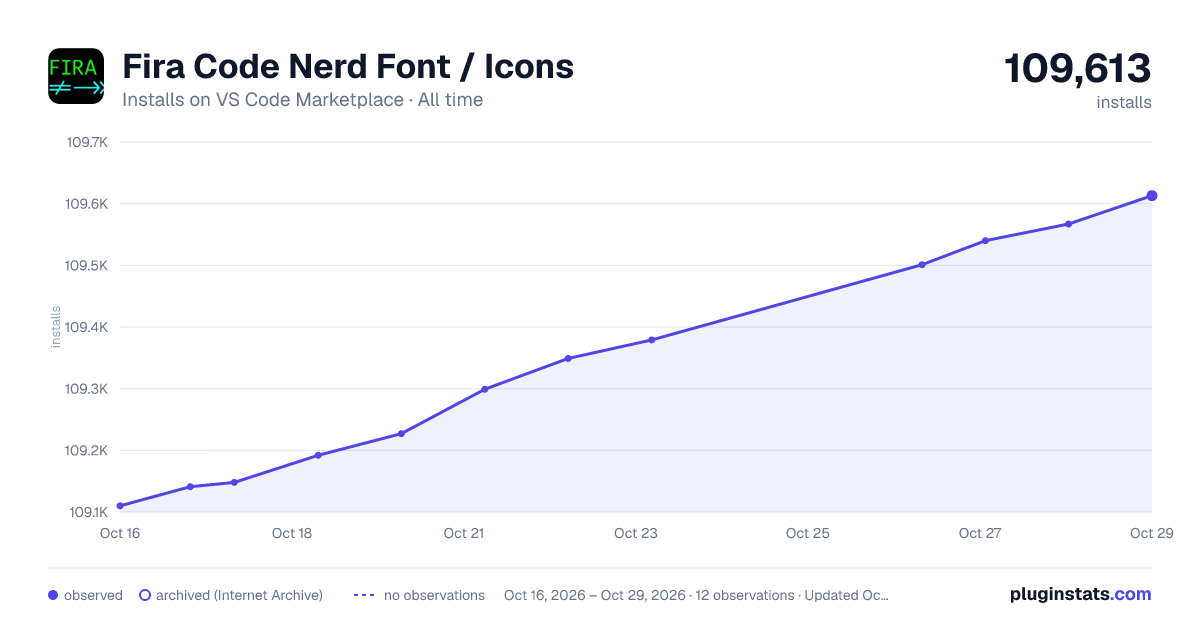The height and width of the screenshot is (630, 1200).
Task: Click the Oct 25 x-axis label
Action: pos(808,533)
